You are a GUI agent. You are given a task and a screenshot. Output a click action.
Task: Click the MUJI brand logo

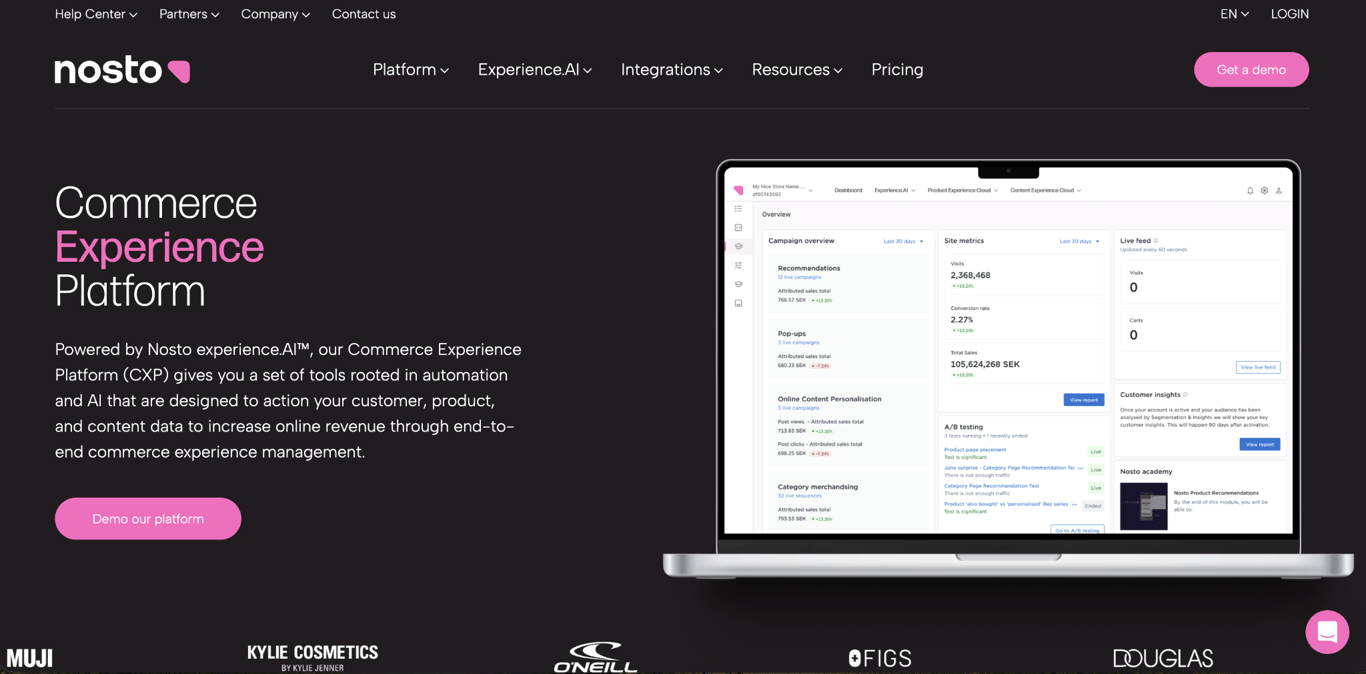(29, 658)
